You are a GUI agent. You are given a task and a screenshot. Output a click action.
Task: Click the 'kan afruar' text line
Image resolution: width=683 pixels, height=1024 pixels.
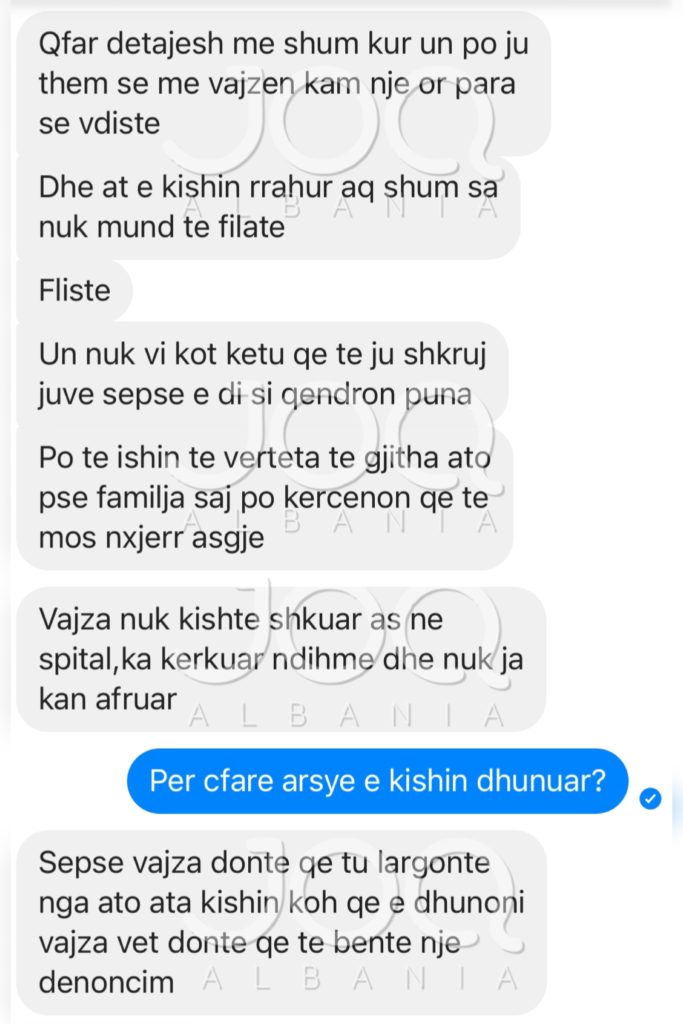[x=108, y=699]
